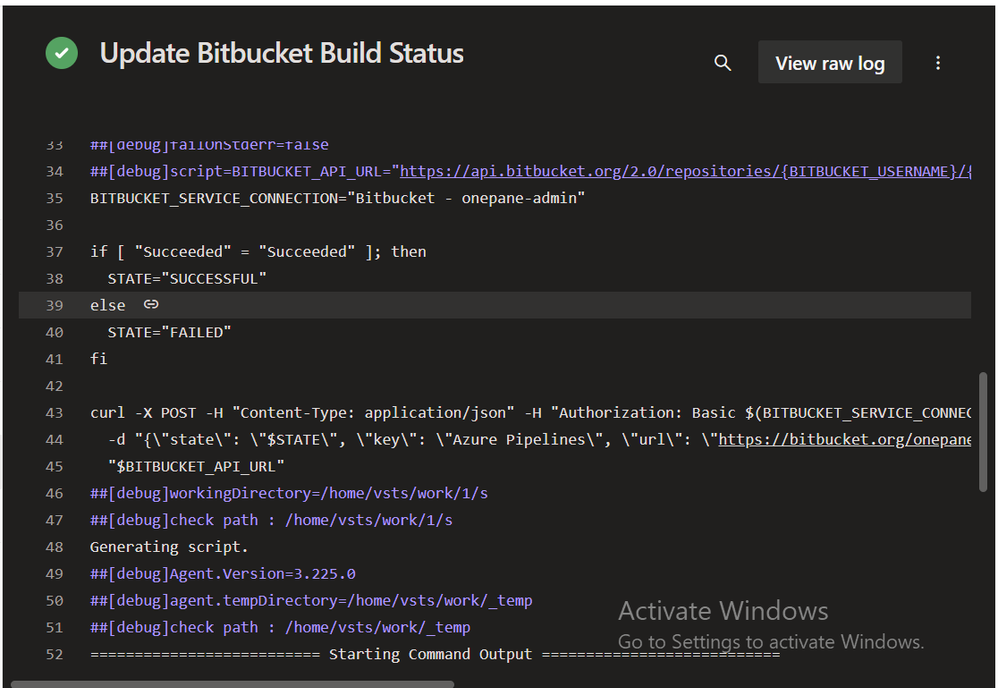The width and height of the screenshot is (998, 688).
Task: Click the STATE="FAILED" line
Action: click(x=169, y=332)
